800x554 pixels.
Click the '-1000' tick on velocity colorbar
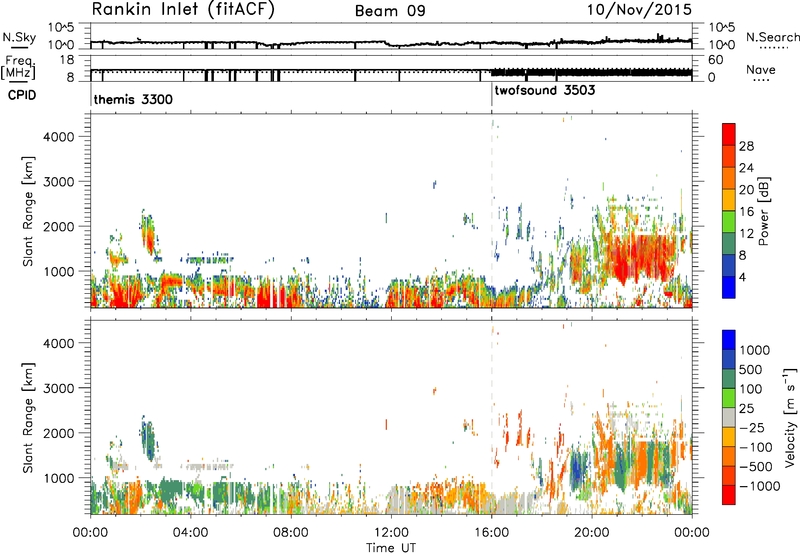[759, 486]
